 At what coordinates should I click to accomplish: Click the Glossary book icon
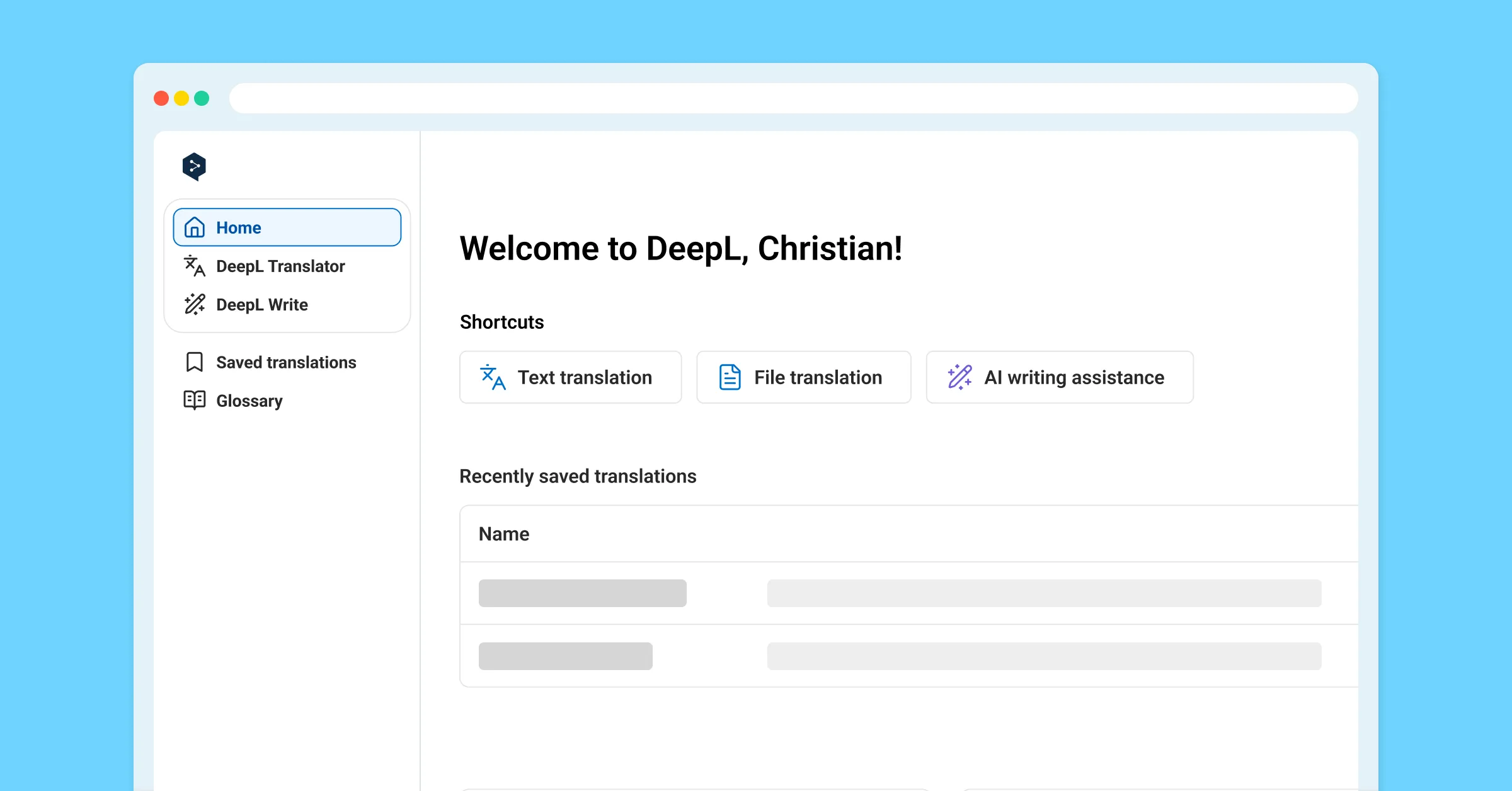coord(194,401)
